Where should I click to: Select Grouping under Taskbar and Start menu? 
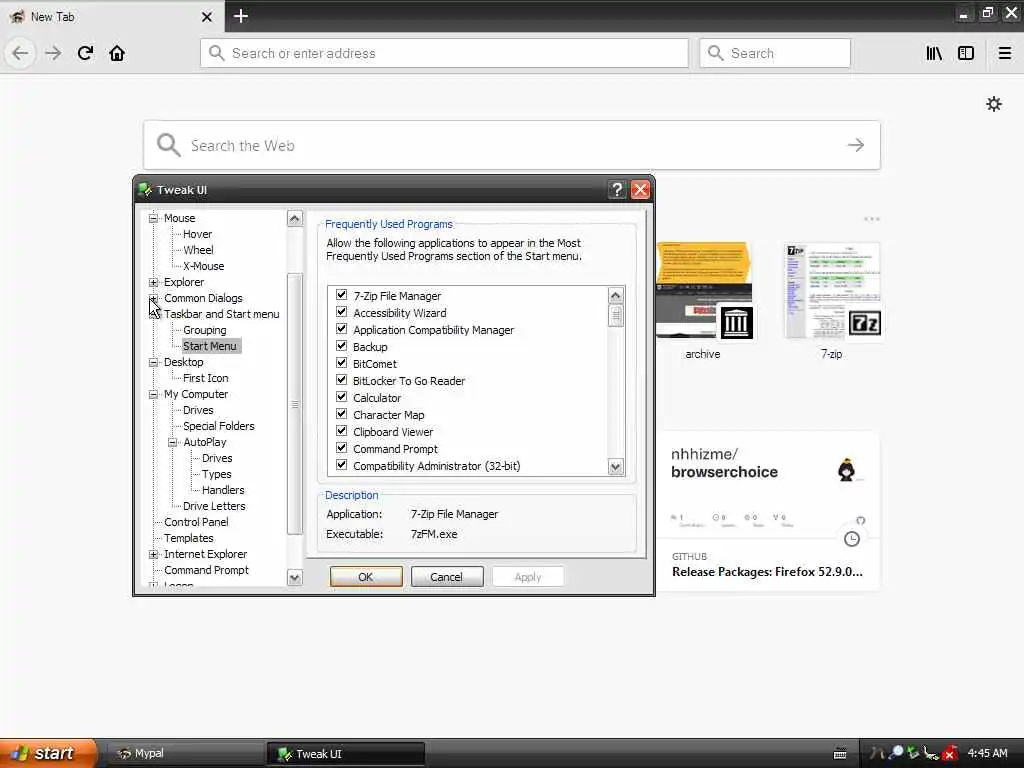(204, 330)
